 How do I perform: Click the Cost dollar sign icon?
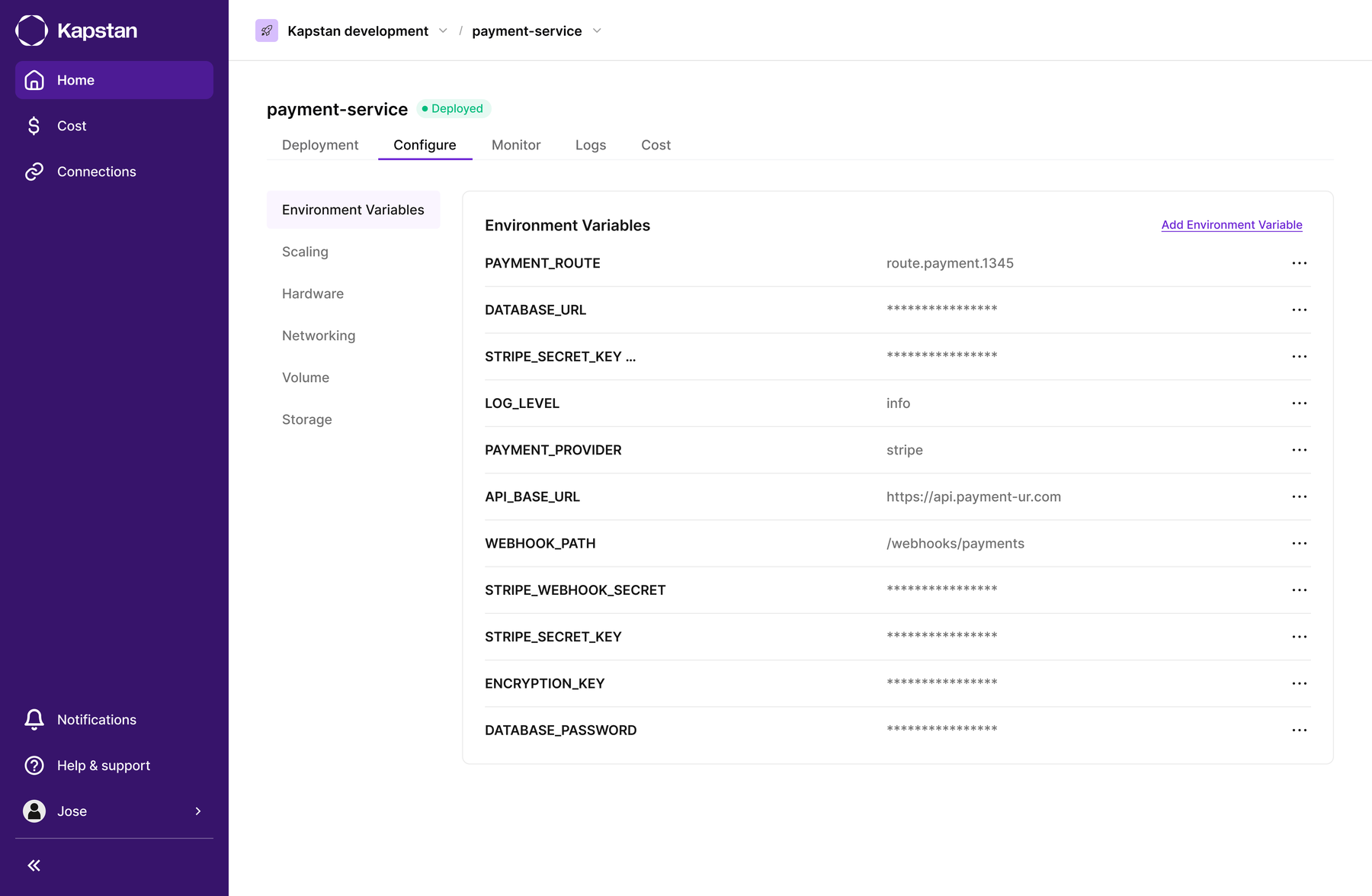point(34,126)
